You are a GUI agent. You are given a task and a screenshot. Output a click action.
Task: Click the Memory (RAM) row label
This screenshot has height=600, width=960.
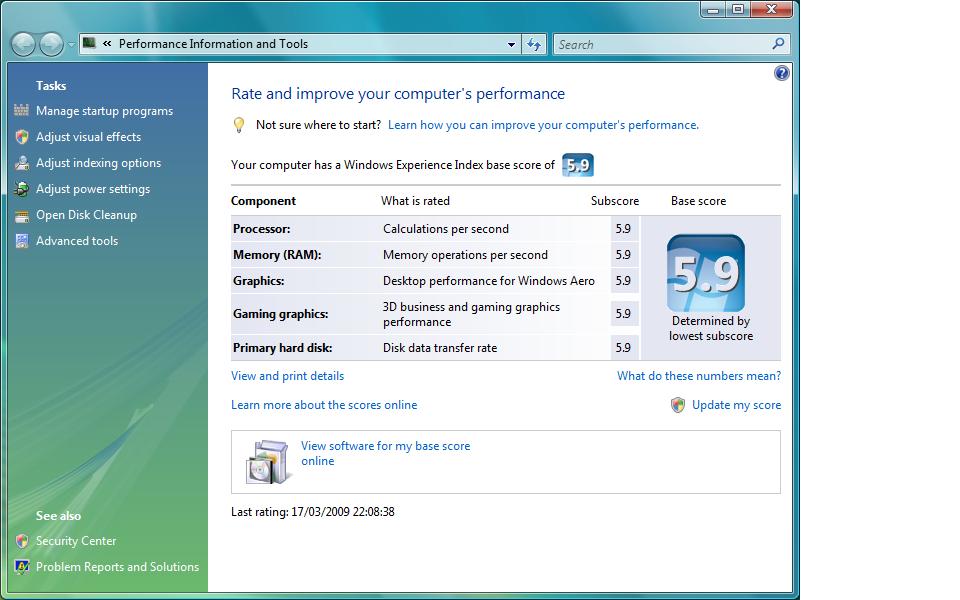[x=277, y=255]
